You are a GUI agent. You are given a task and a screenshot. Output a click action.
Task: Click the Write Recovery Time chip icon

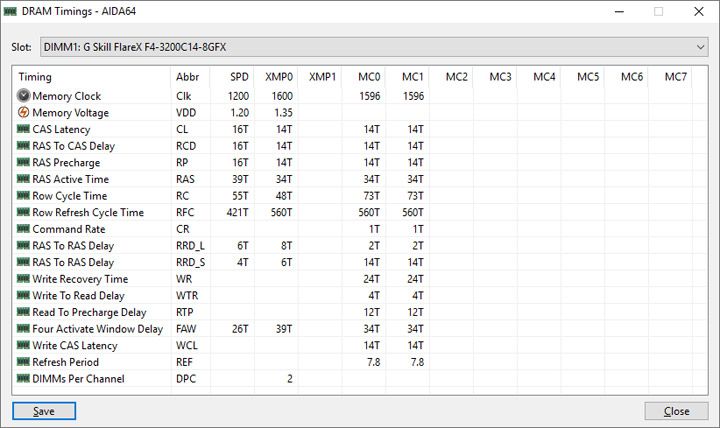click(x=23, y=279)
